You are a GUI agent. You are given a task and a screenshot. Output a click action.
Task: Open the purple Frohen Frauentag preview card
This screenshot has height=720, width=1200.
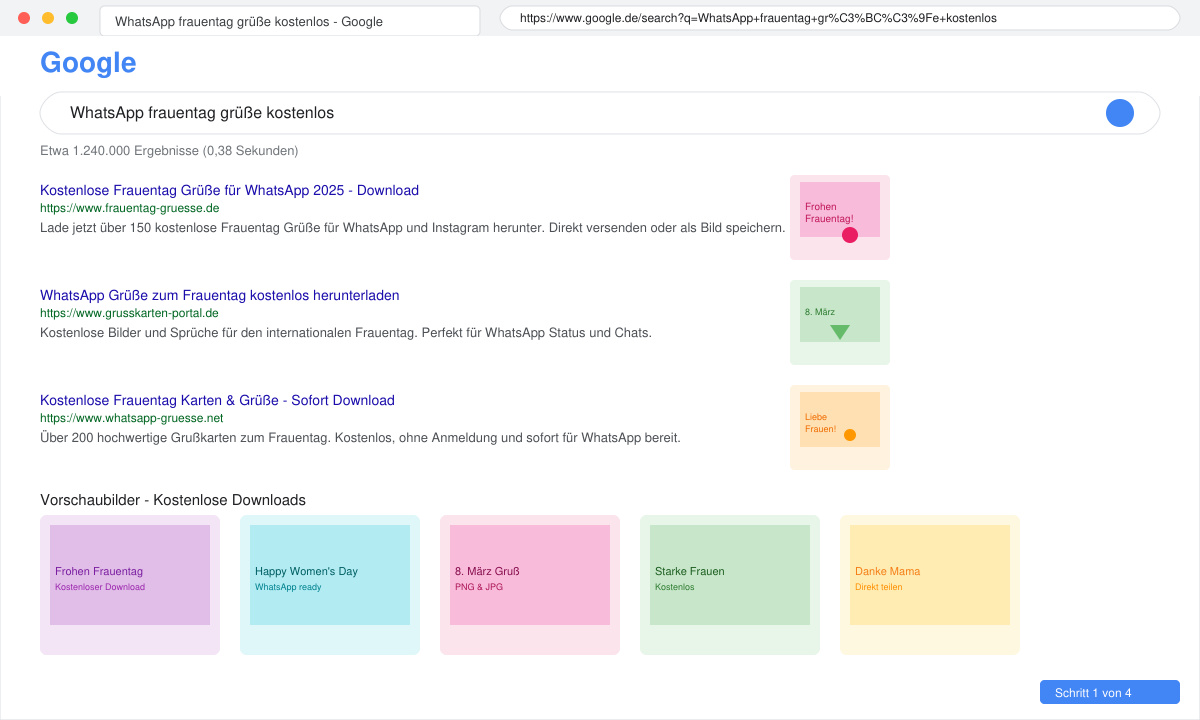click(130, 585)
